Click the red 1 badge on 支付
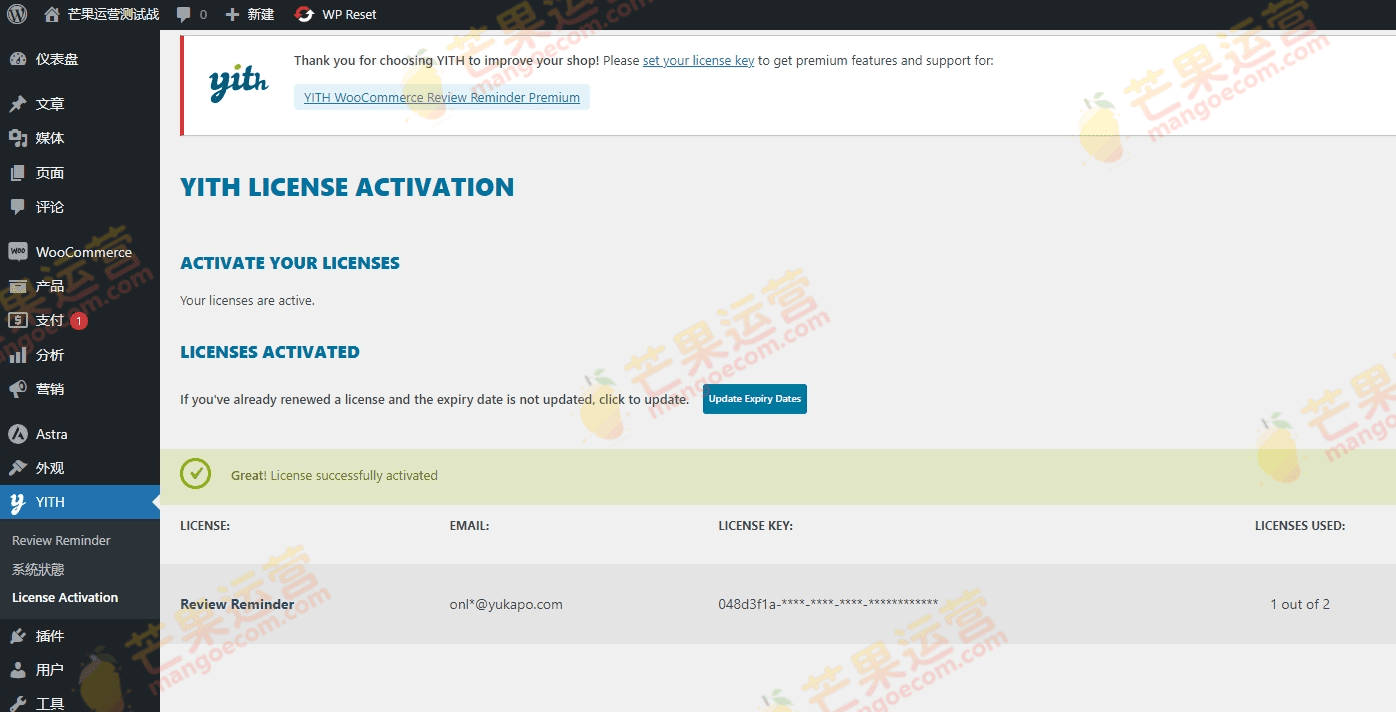Viewport: 1396px width, 712px height. click(x=79, y=321)
